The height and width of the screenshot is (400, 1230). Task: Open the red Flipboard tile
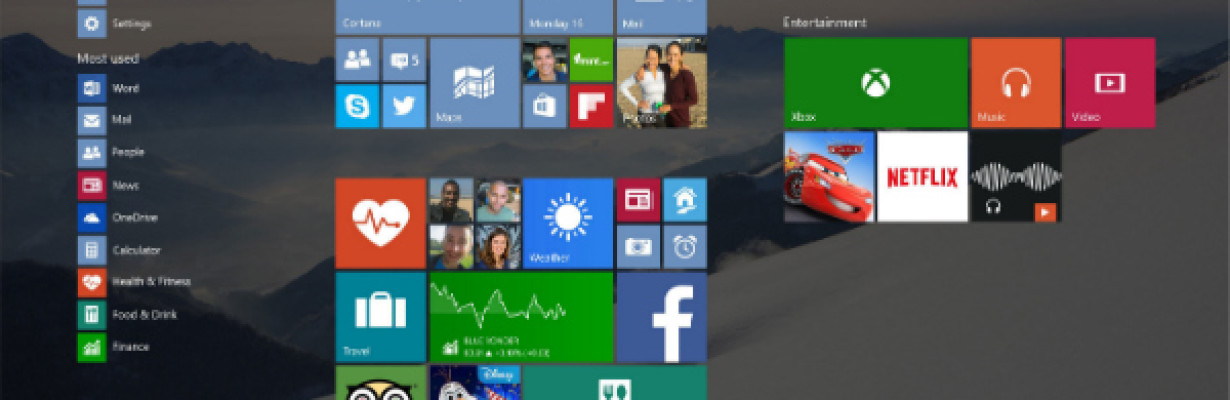[x=591, y=106]
